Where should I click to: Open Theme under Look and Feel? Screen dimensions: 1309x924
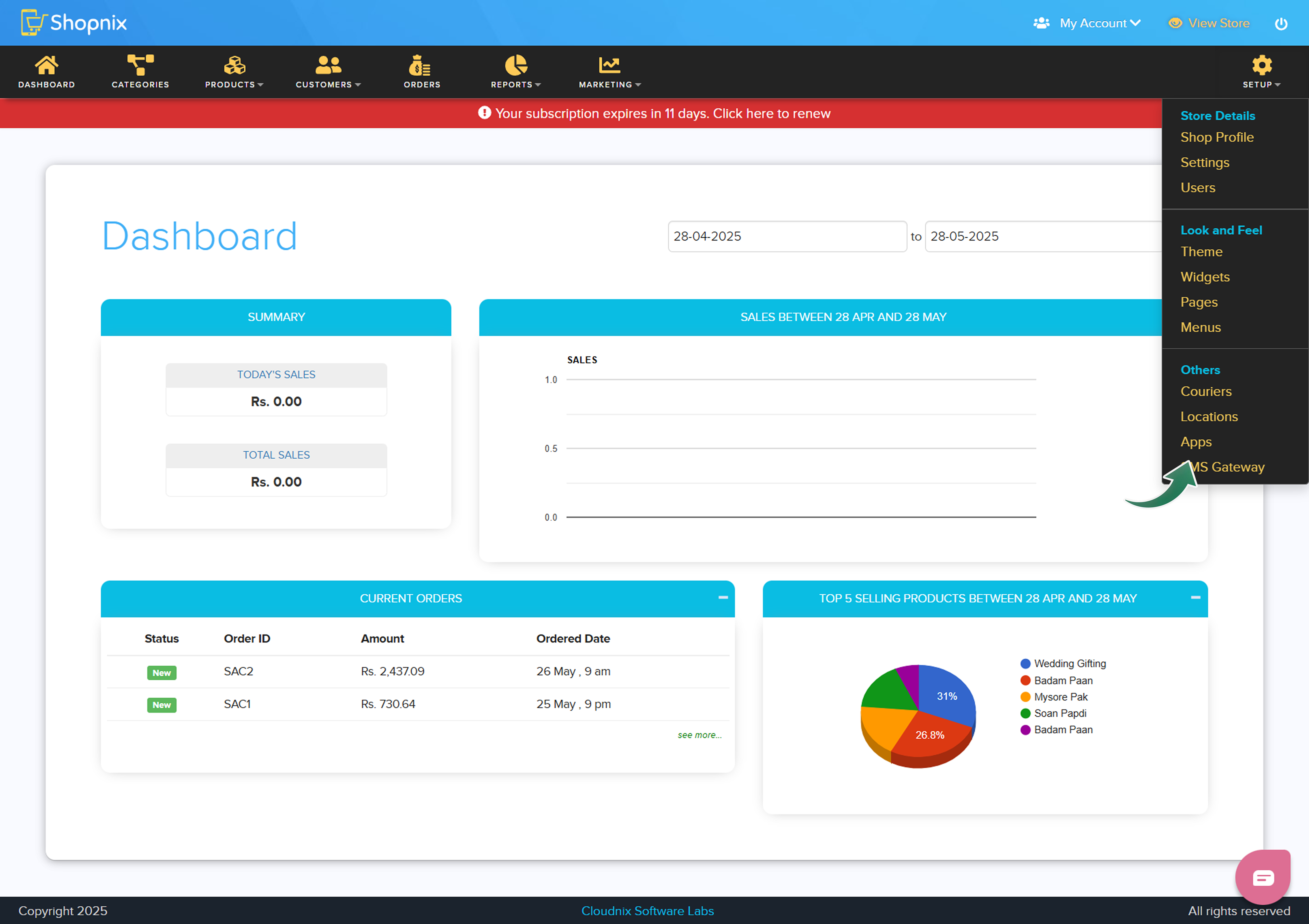pos(1201,252)
